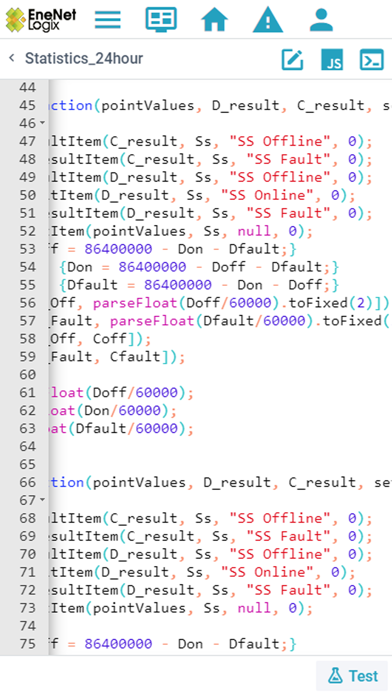Click Don variable on line 54
This screenshot has height=696, width=392.
click(x=80, y=267)
